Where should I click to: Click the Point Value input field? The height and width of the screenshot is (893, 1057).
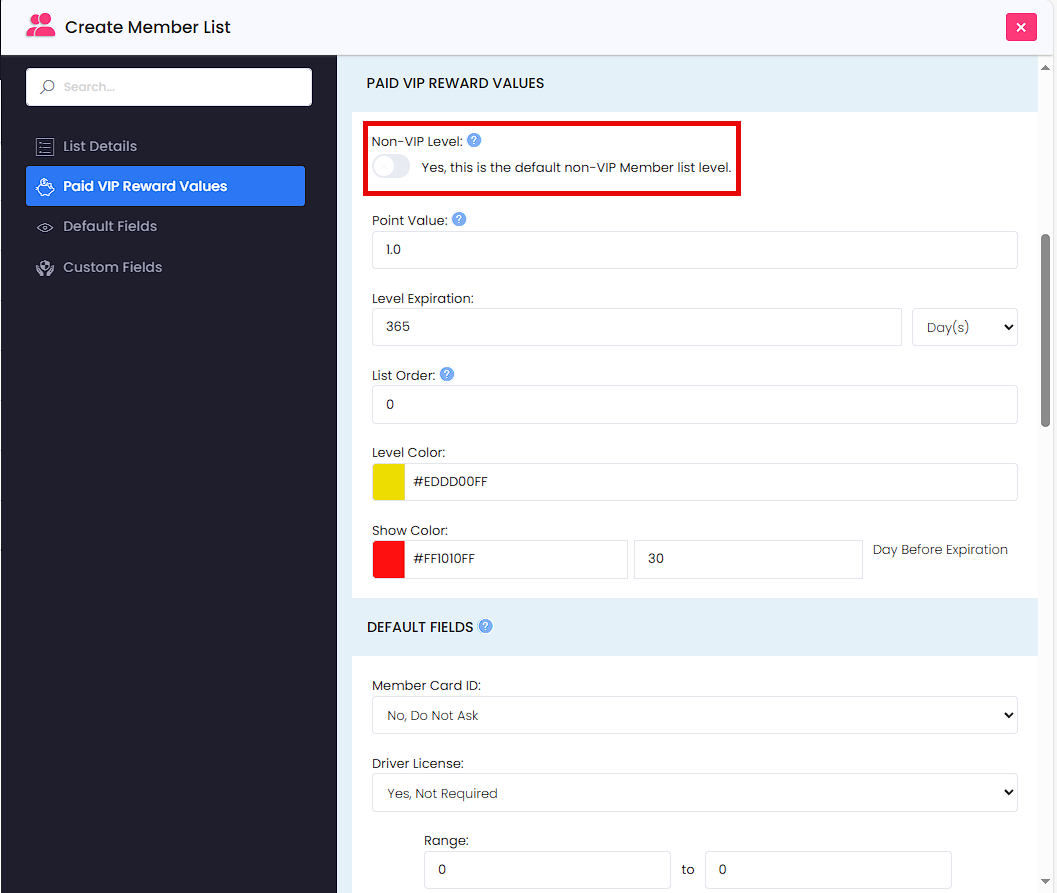[694, 250]
